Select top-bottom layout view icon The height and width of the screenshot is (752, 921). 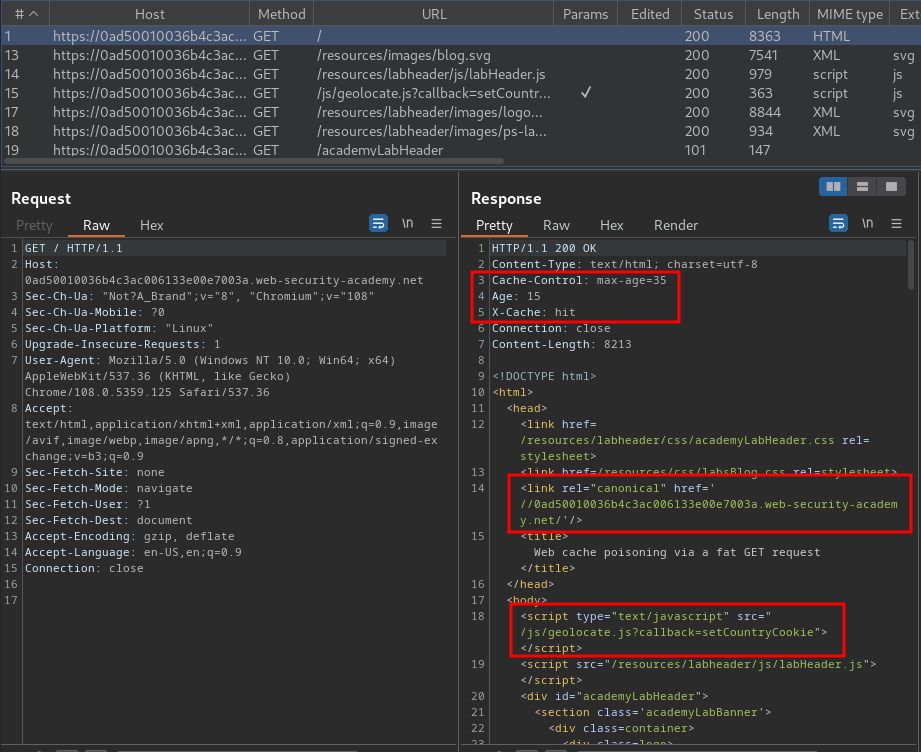[x=862, y=186]
